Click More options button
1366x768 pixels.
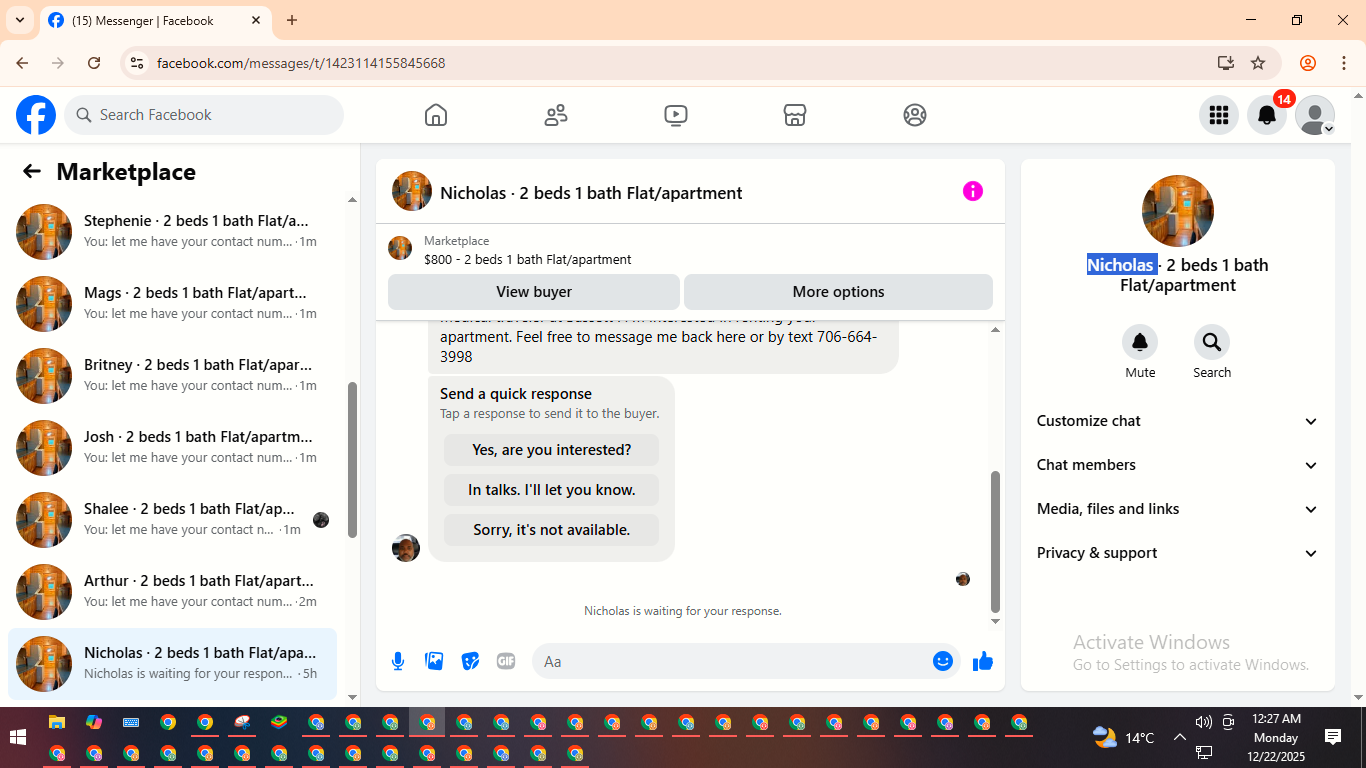coord(838,292)
